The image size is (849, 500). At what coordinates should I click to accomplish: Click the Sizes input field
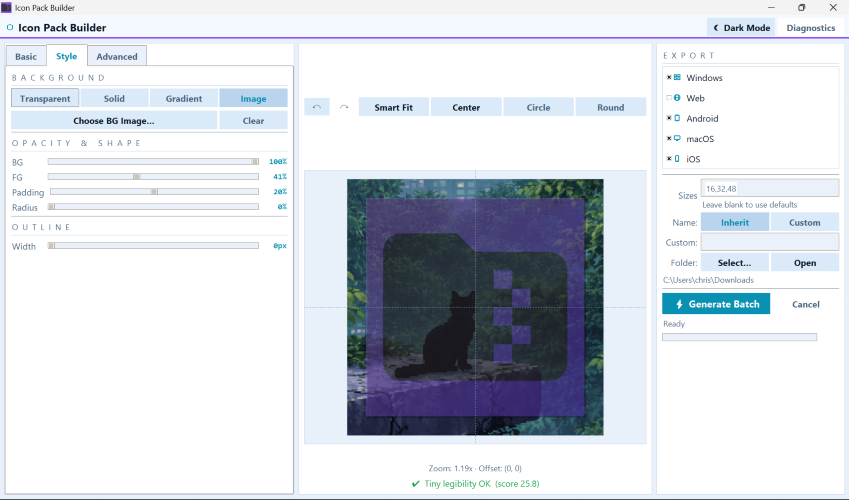click(x=769, y=188)
